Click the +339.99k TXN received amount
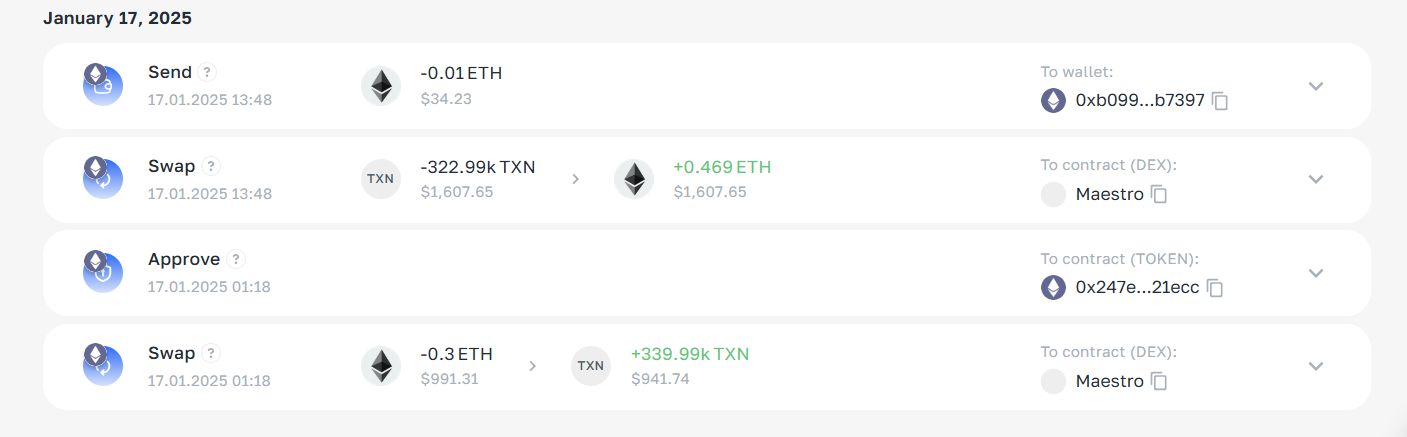 click(690, 354)
